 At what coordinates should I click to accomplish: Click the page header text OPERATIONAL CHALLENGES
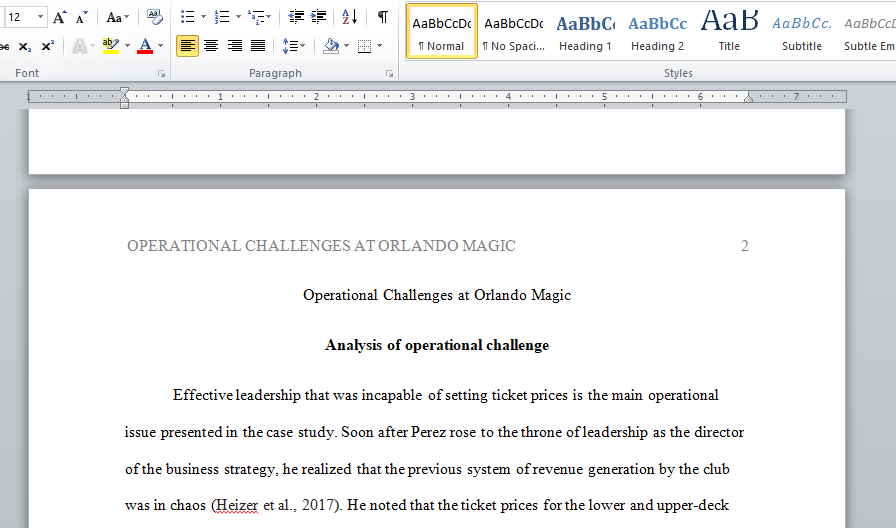click(x=321, y=246)
